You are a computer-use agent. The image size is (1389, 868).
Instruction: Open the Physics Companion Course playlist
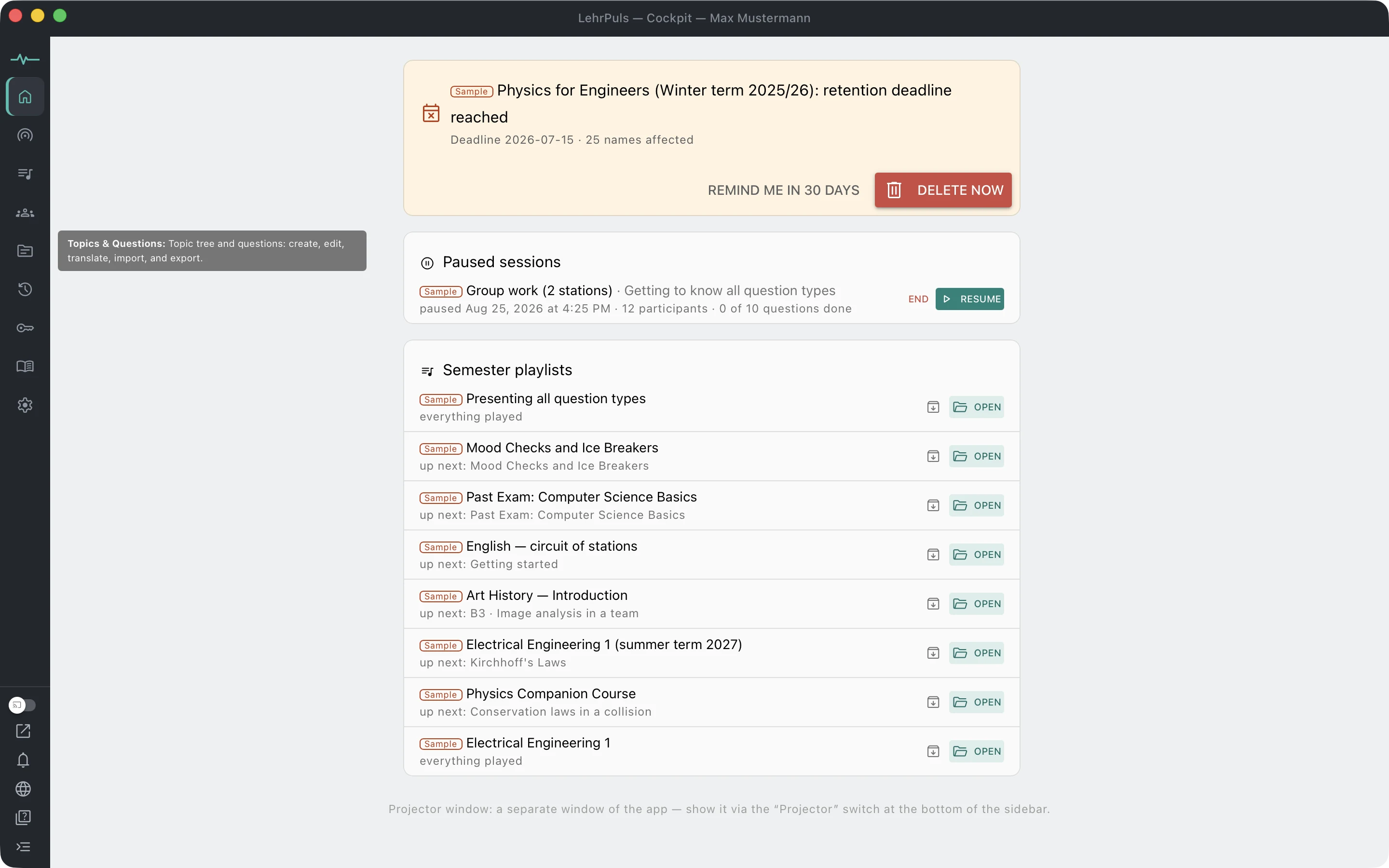coord(976,702)
